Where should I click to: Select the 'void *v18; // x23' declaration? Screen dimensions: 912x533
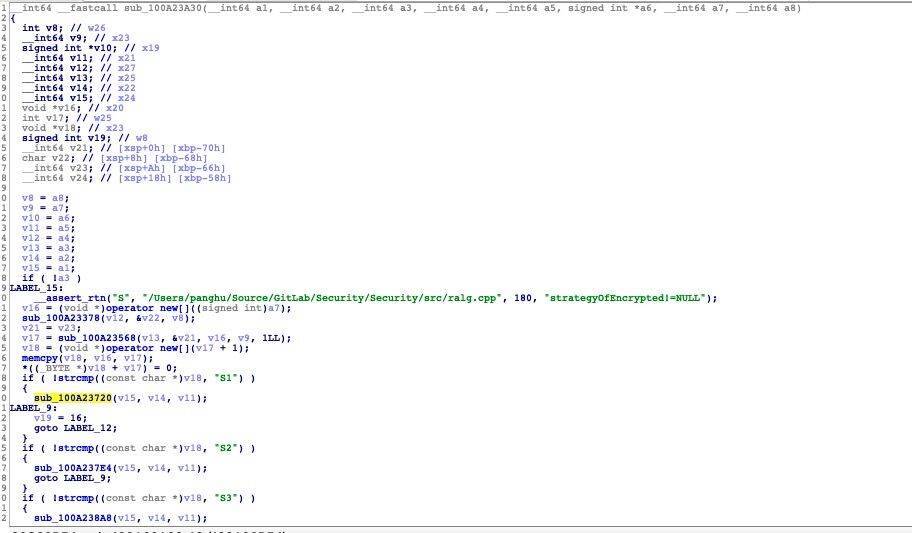coord(73,128)
